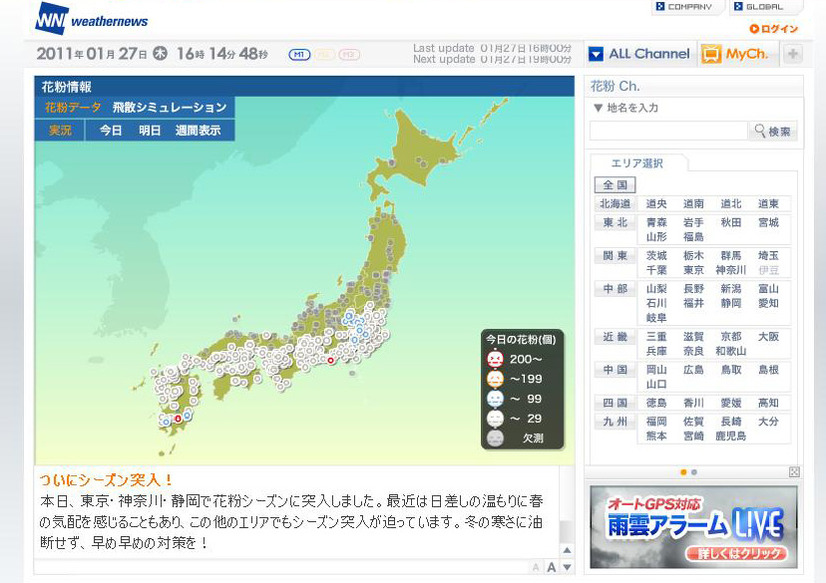The width and height of the screenshot is (826, 583).
Task: Click the orange pagination dot
Action: [683, 472]
